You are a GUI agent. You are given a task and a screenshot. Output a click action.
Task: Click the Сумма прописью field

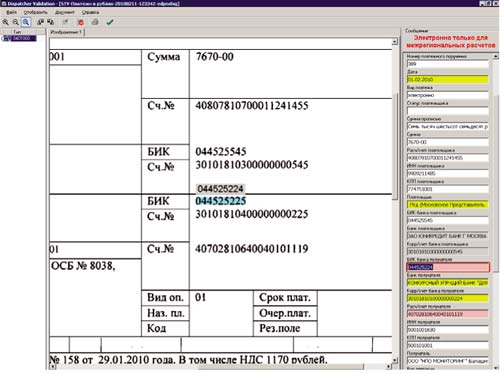pyautogui.click(x=447, y=126)
